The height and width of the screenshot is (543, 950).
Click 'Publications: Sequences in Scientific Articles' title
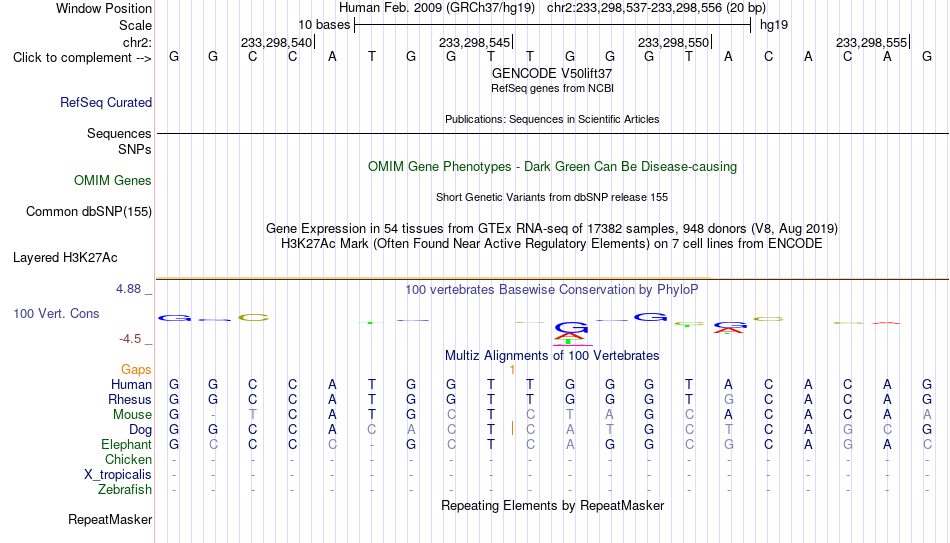552,119
